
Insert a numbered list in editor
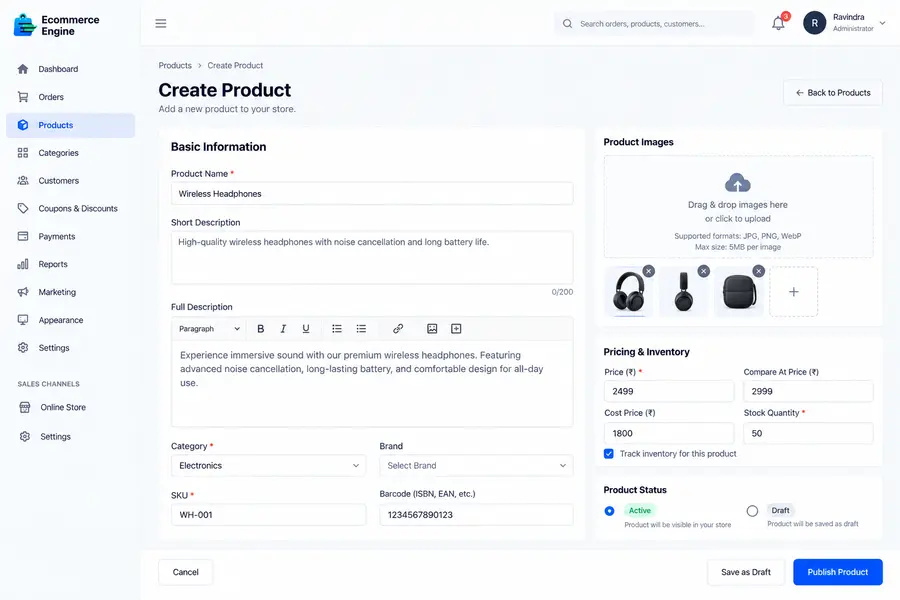click(361, 328)
